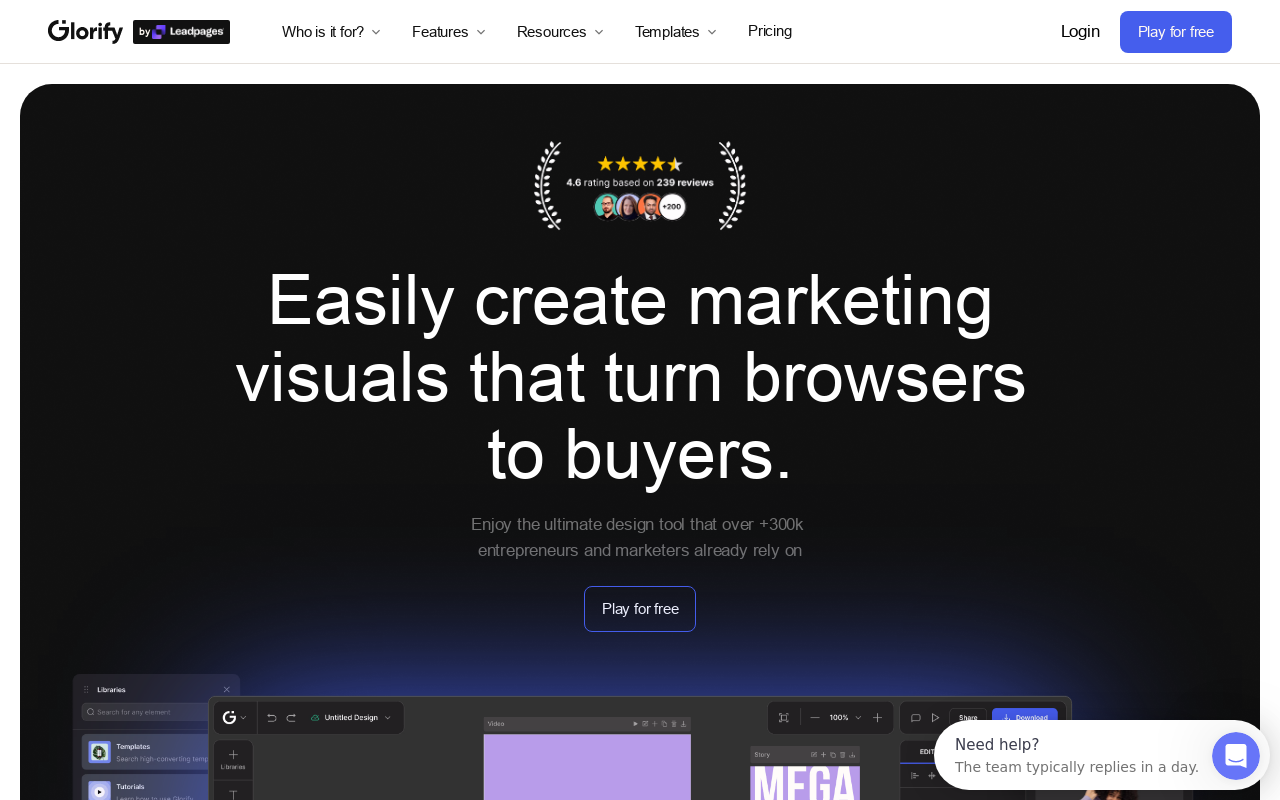Click the by Leadpages badge

181,32
